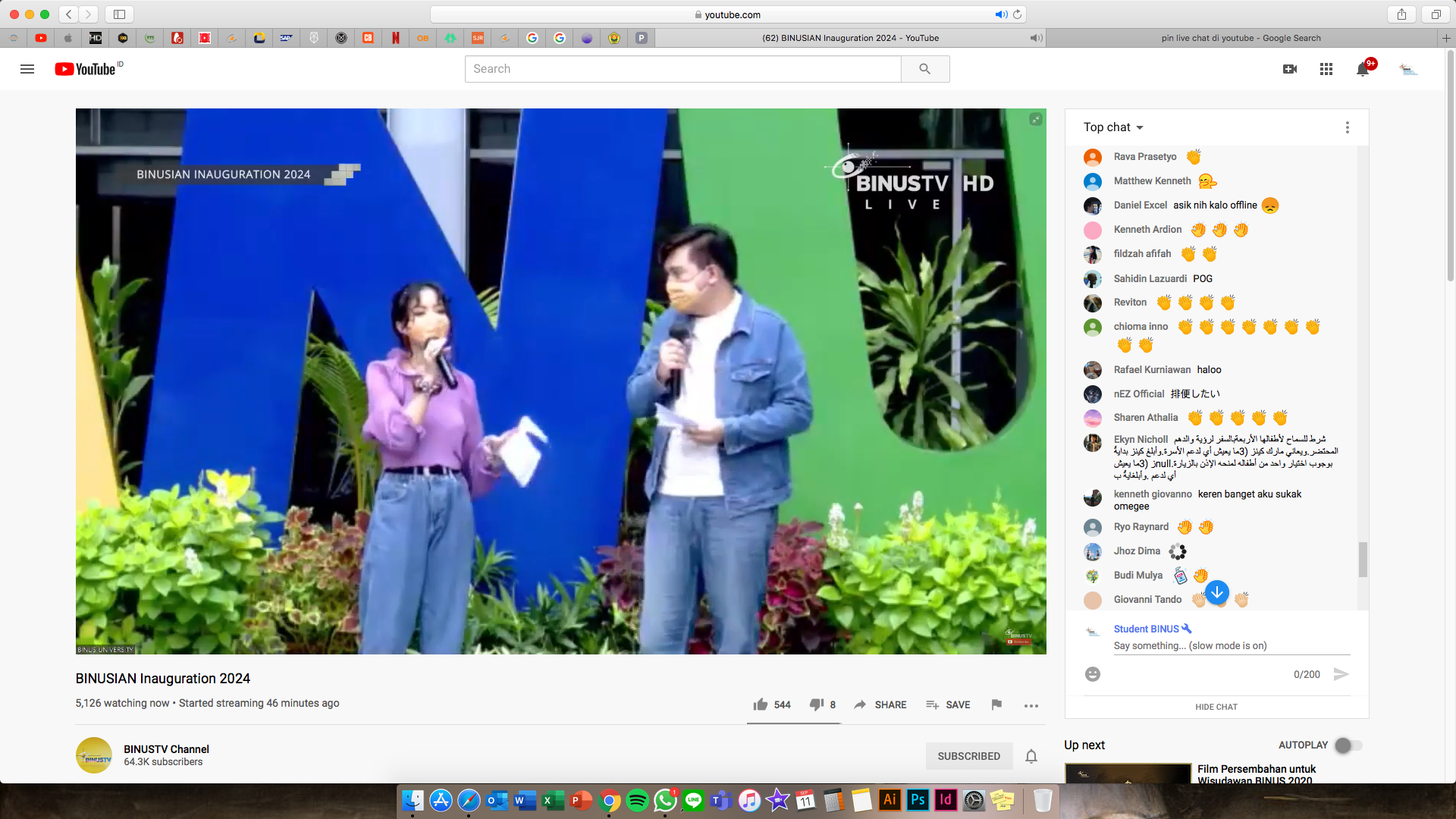Click HIDE CHAT button
The image size is (1456, 819).
pos(1216,707)
